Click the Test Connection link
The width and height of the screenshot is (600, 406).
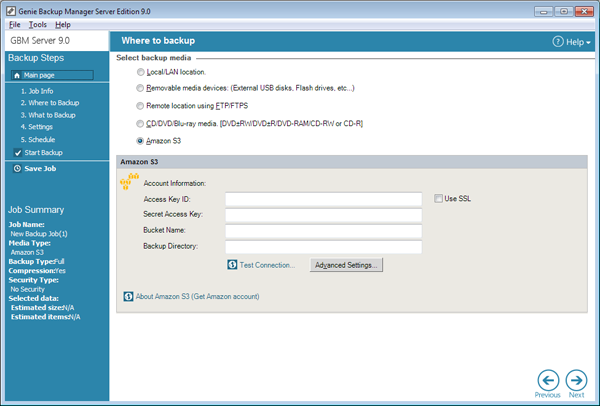click(x=267, y=265)
